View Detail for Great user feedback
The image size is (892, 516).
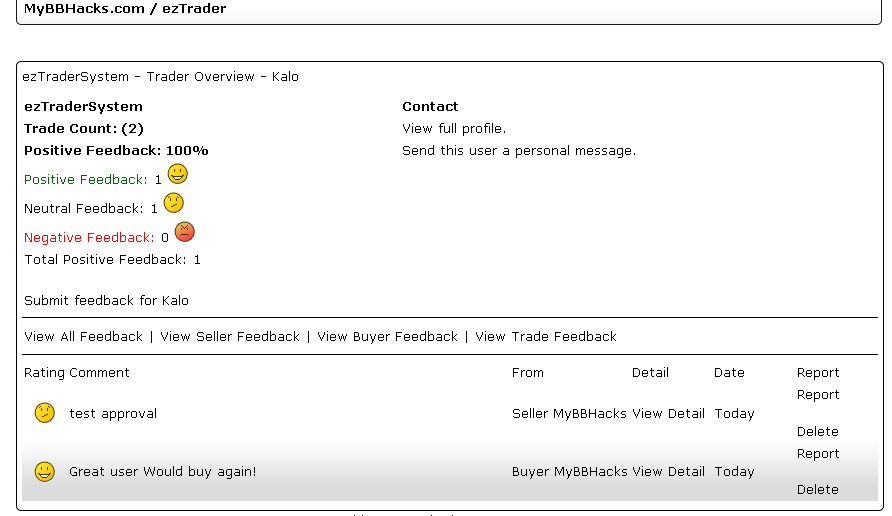coord(668,472)
